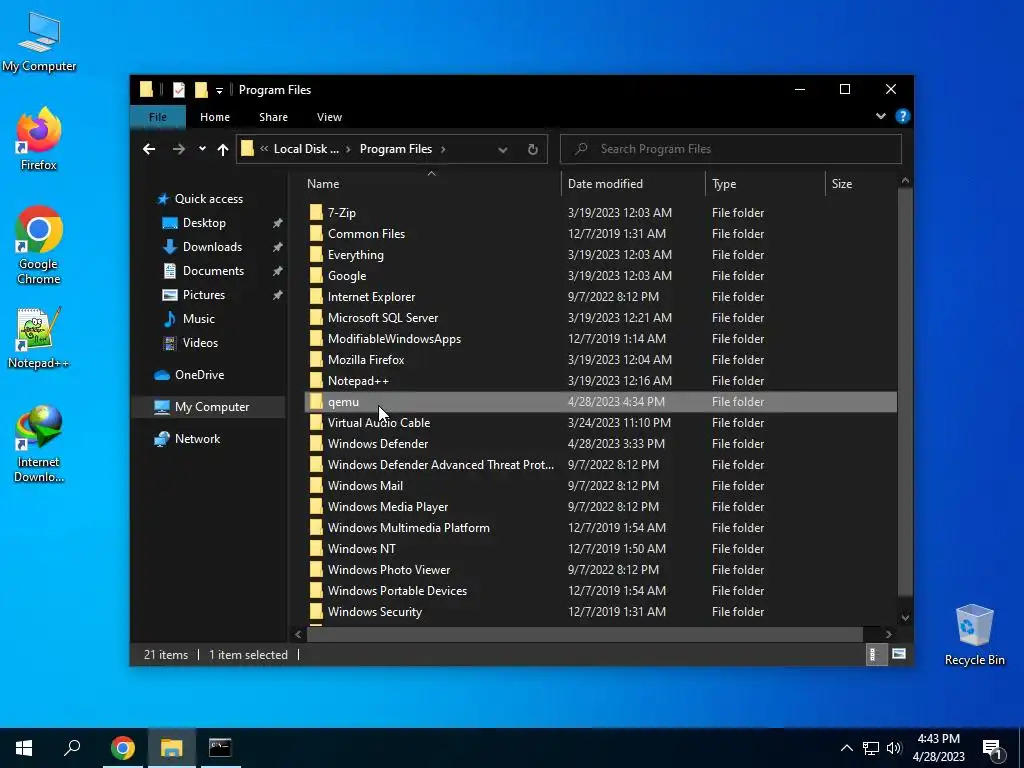This screenshot has height=768, width=1024.
Task: Click New Folder icon in Quick Access Toolbar
Action: (201, 89)
